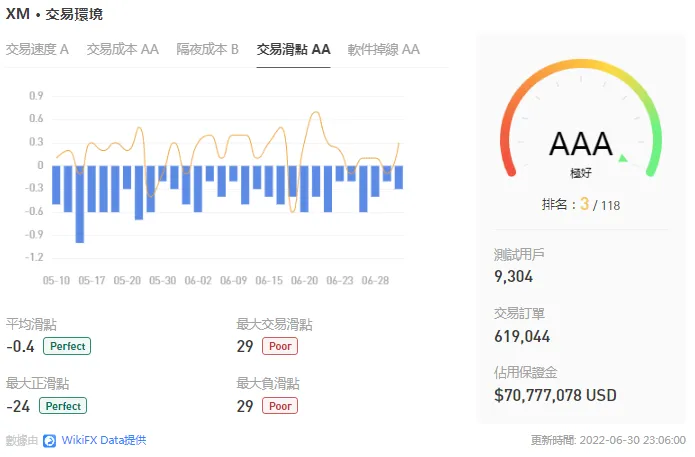Click the orange line's highest peak near 06-20
Image resolution: width=695 pixels, height=457 pixels.
point(315,113)
